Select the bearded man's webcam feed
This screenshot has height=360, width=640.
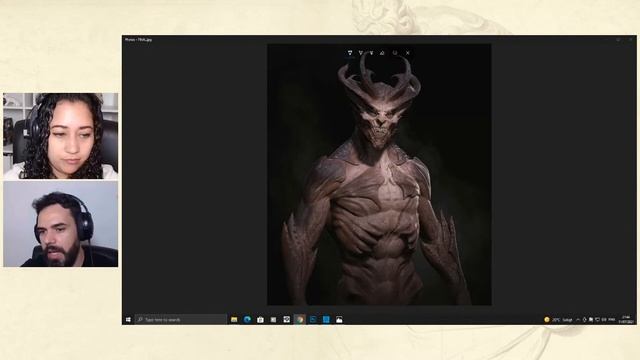(x=61, y=224)
